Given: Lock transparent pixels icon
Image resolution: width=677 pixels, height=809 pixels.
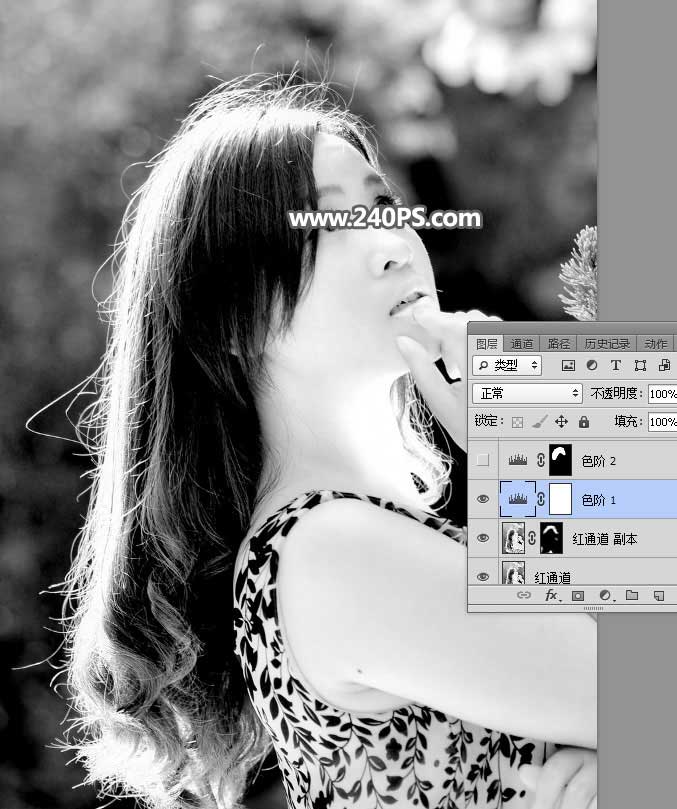Looking at the screenshot, I should [517, 422].
